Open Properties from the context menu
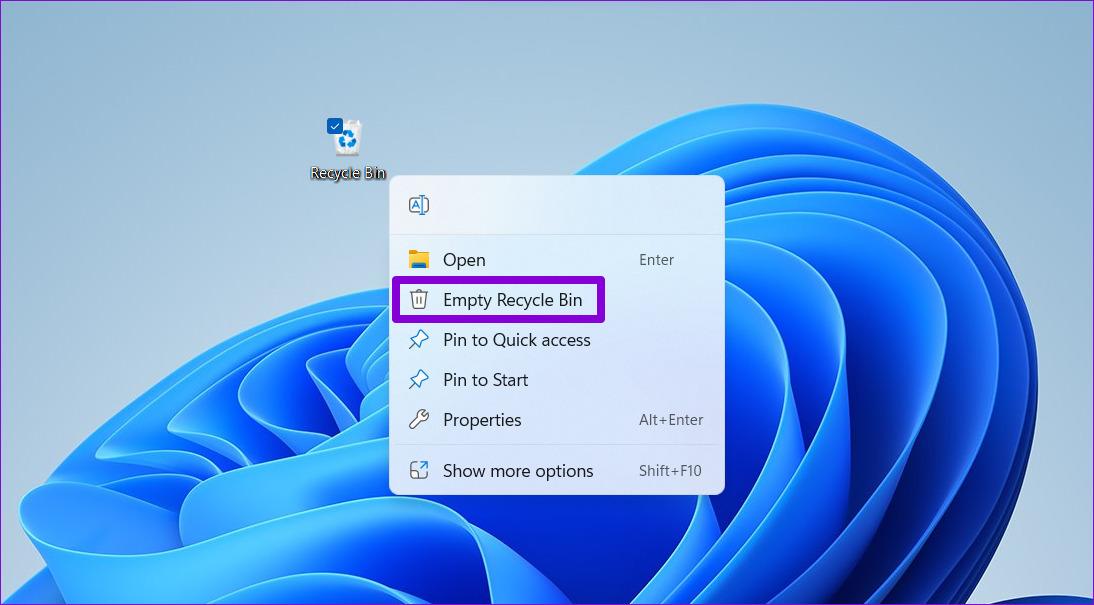 click(x=482, y=420)
